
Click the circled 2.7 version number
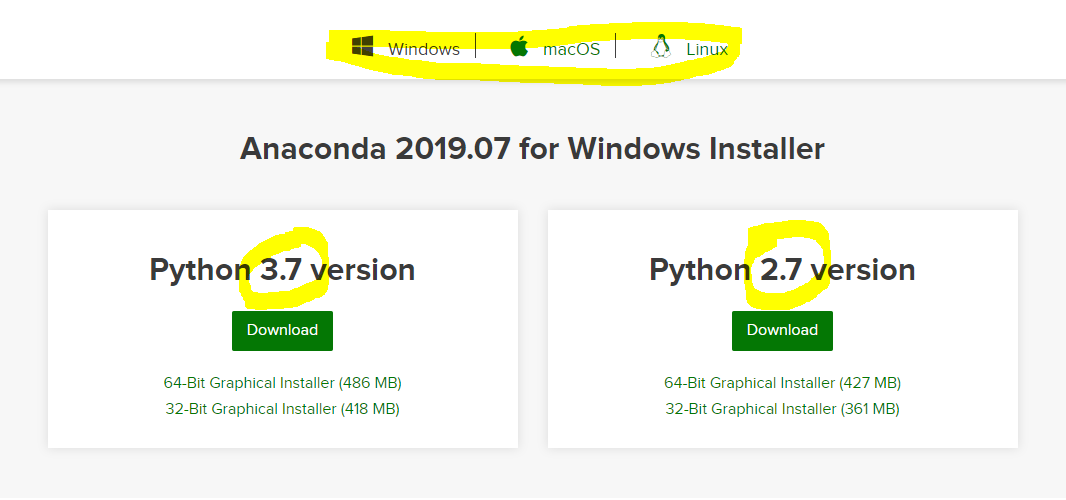[781, 270]
